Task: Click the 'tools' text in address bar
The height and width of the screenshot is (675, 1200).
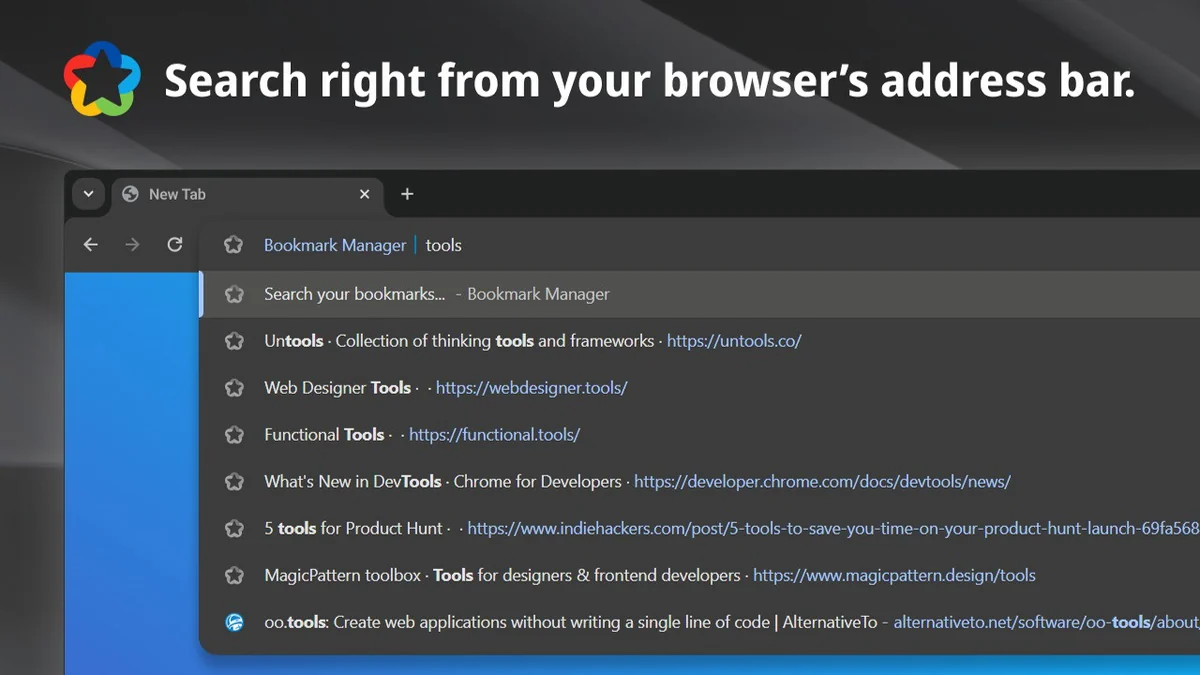Action: pos(444,245)
